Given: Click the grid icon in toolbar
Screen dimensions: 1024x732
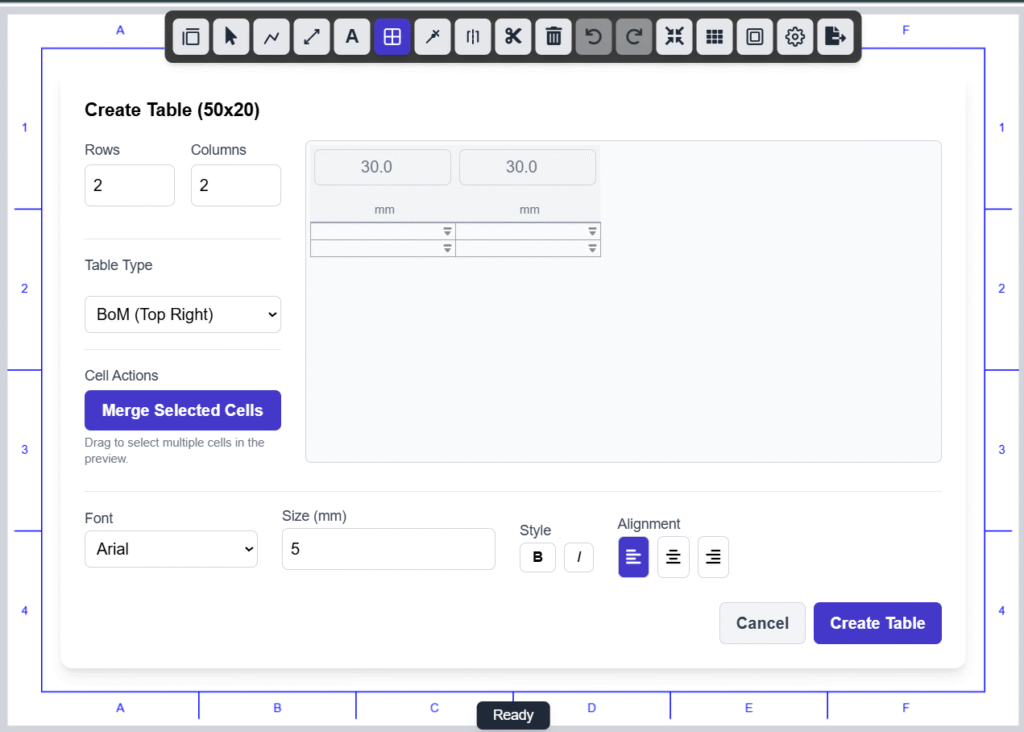Looking at the screenshot, I should click(714, 37).
